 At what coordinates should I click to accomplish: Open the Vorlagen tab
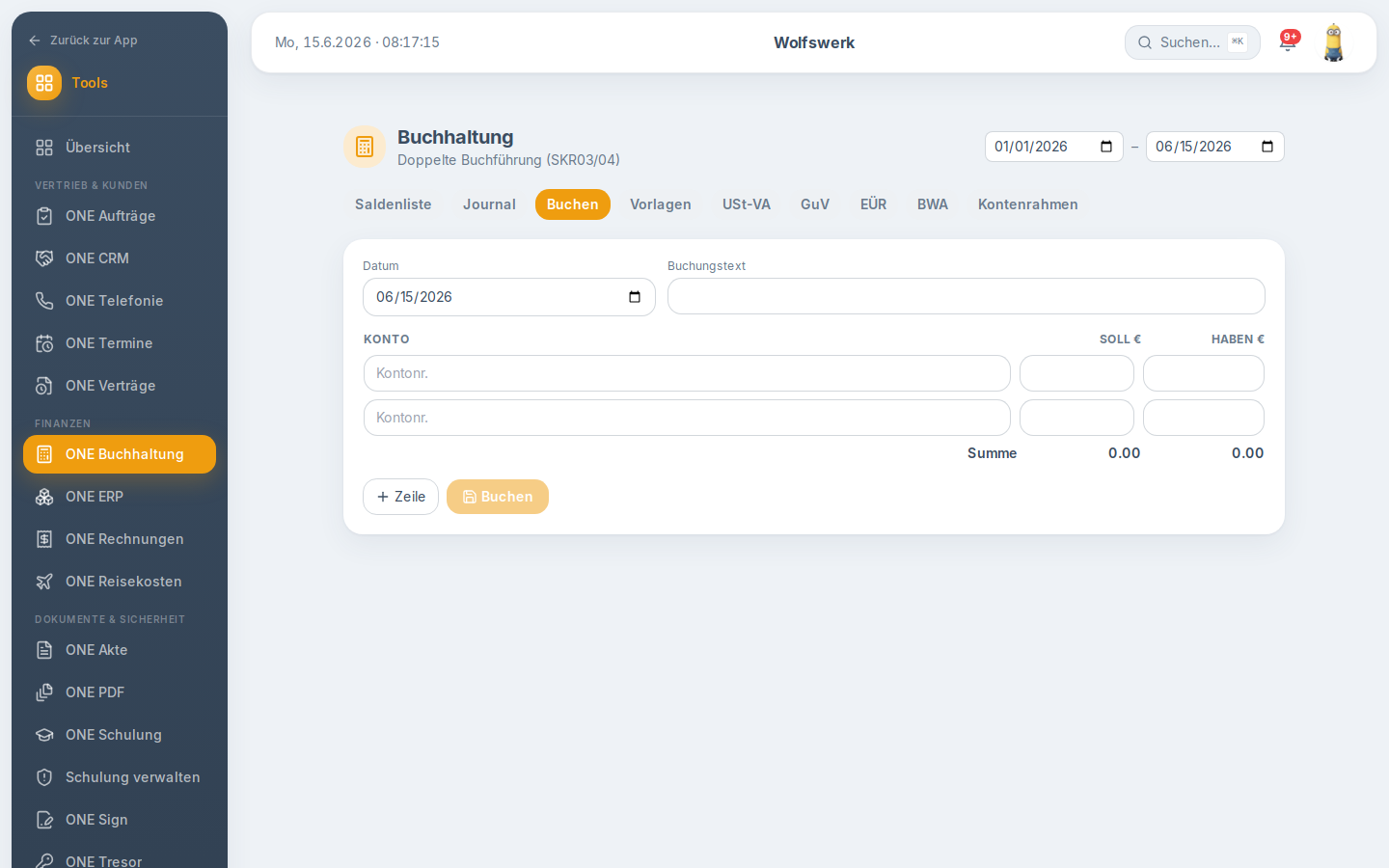tap(661, 204)
